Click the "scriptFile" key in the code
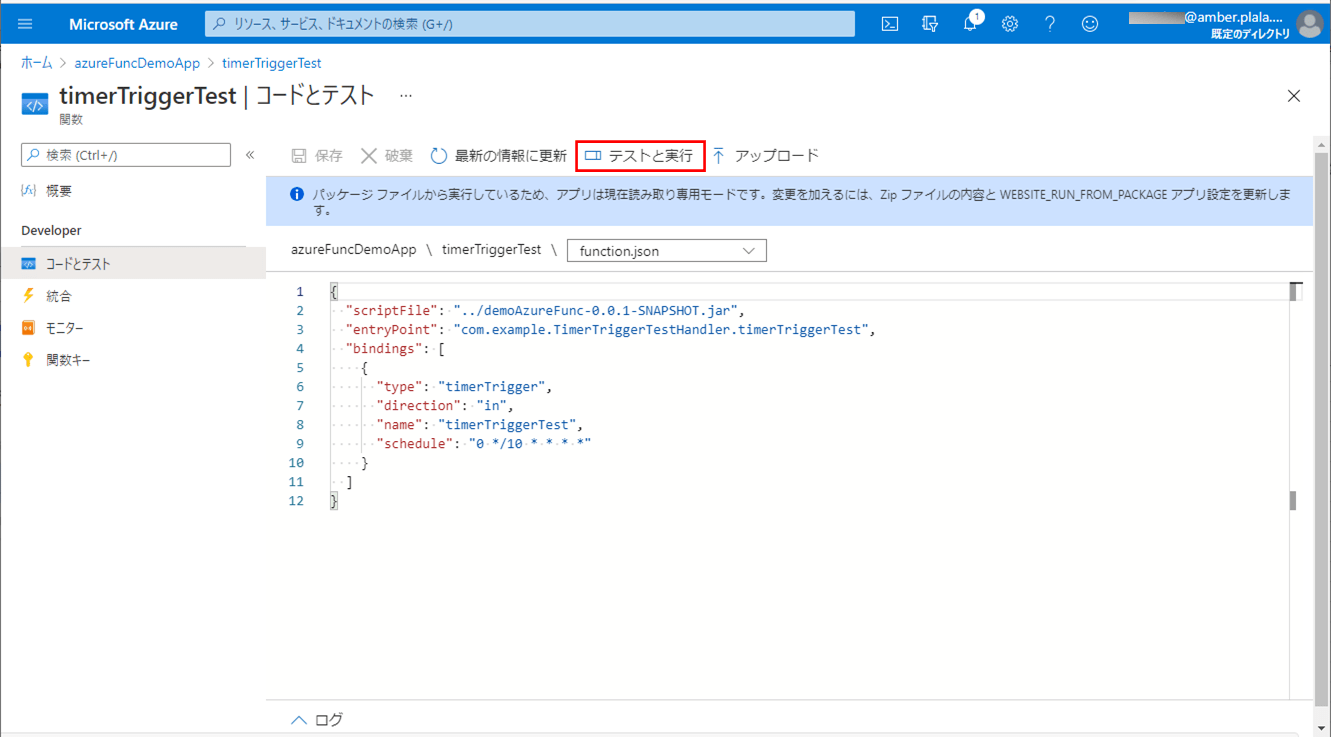Screen dimensions: 1331x737 point(391,311)
